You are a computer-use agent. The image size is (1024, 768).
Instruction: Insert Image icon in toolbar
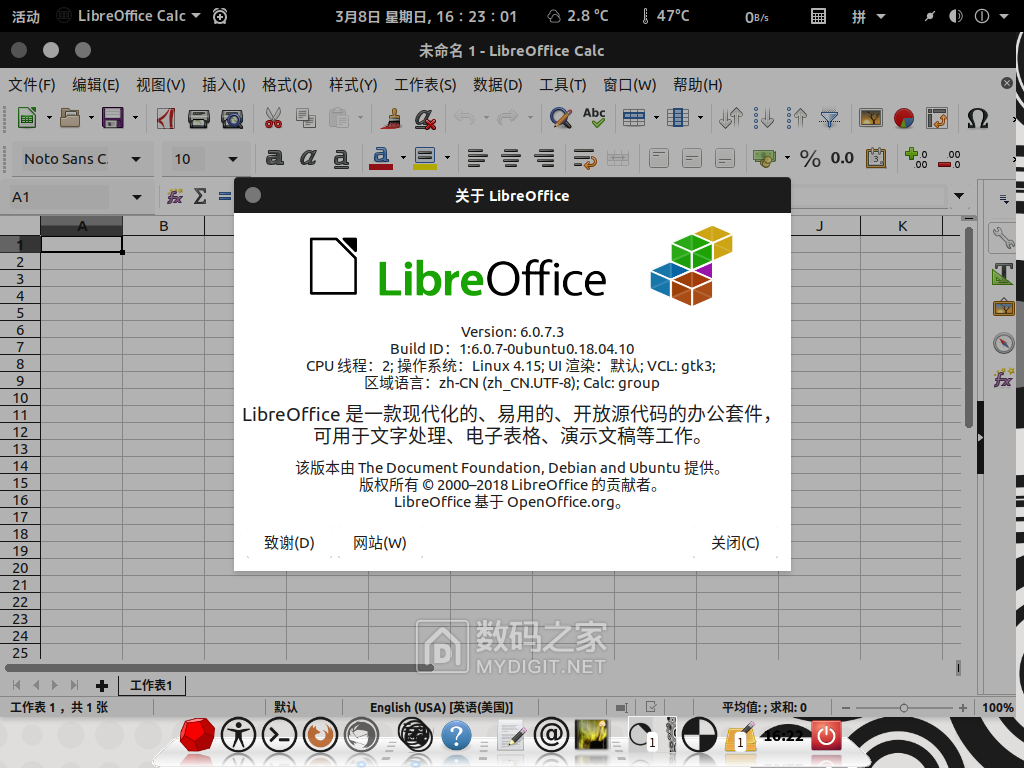tap(871, 118)
